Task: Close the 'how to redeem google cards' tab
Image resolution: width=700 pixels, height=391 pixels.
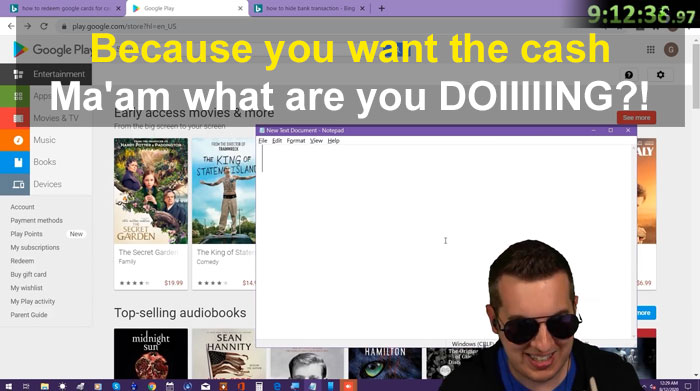Action: point(118,8)
